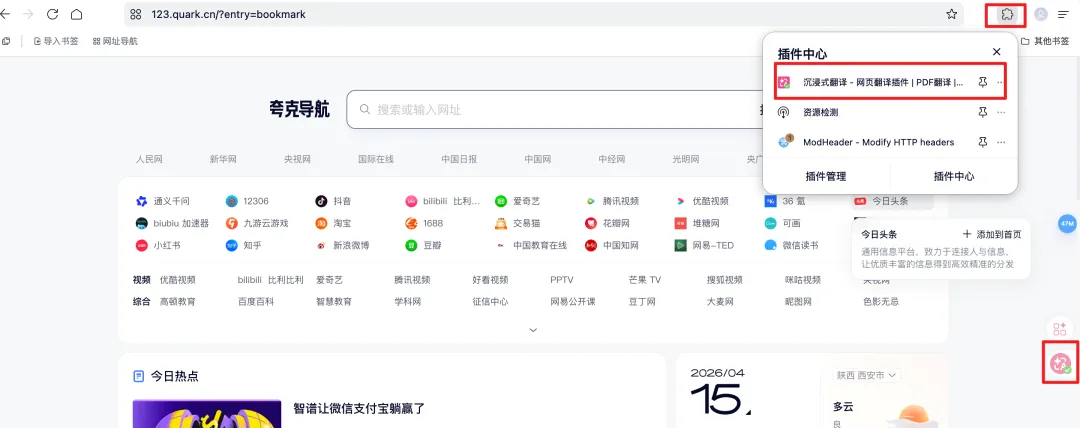Expand the site list chevron below categories
1080x428 pixels.
(532, 330)
